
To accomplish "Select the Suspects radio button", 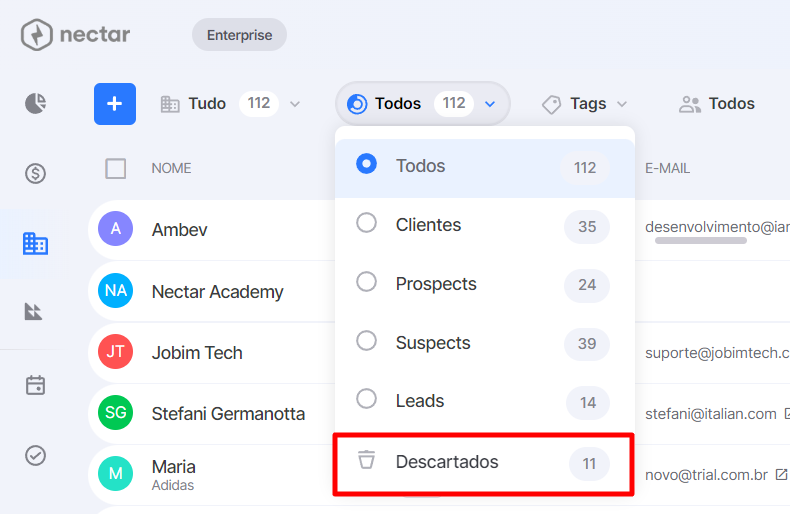I will pyautogui.click(x=366, y=341).
